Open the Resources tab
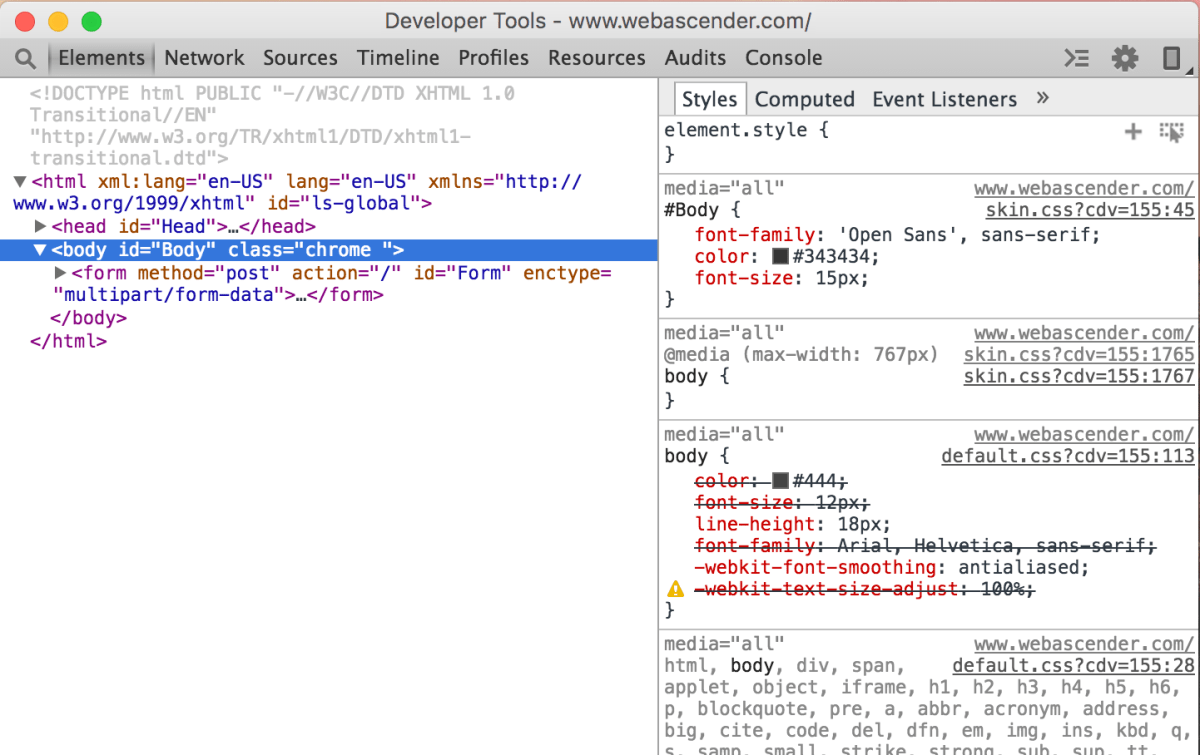The width and height of the screenshot is (1200, 755). 597,58
